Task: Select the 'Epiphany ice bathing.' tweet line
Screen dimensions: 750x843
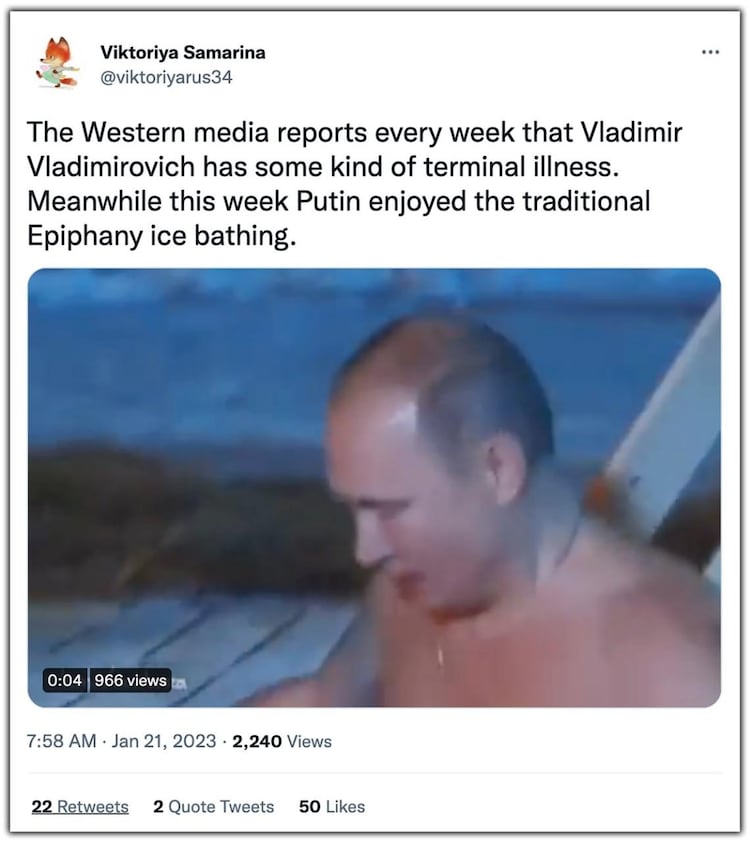Action: coord(162,235)
